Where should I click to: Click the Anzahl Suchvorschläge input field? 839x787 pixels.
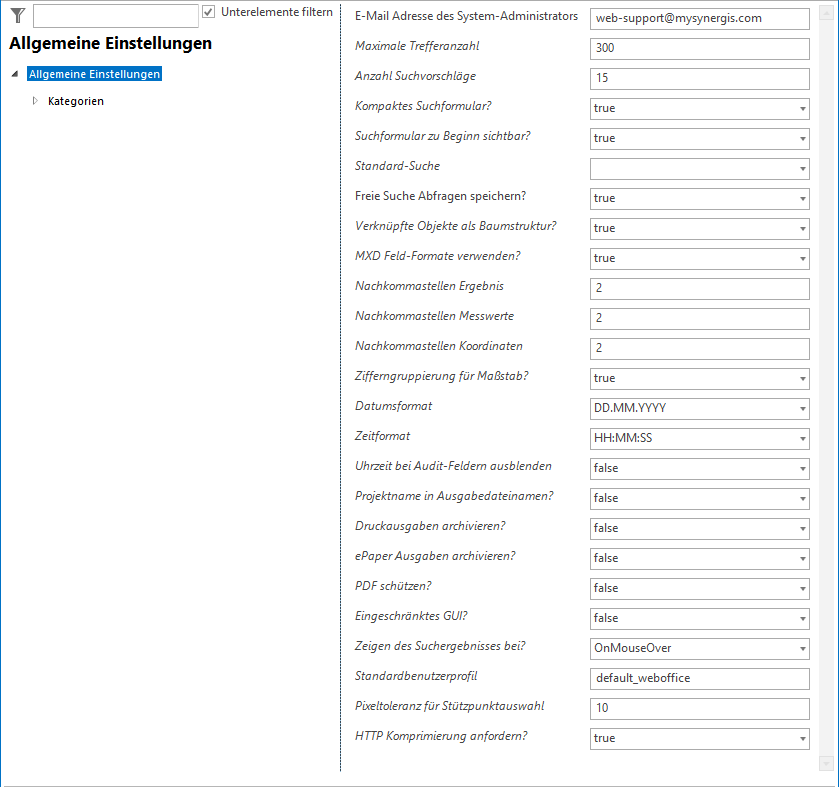[x=699, y=78]
